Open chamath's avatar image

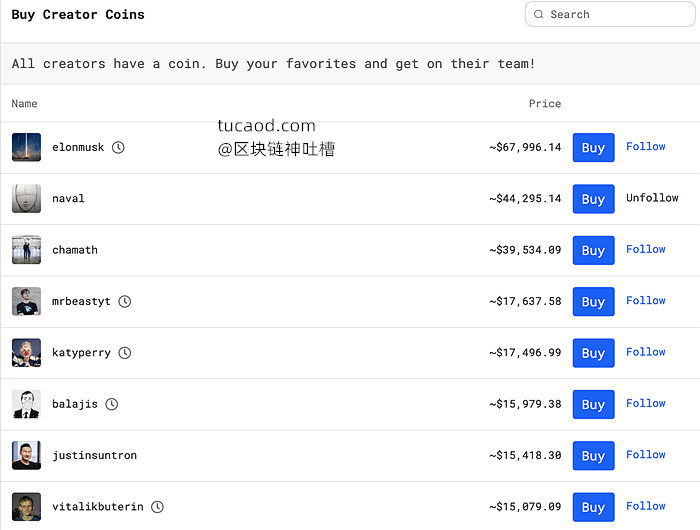tap(26, 250)
